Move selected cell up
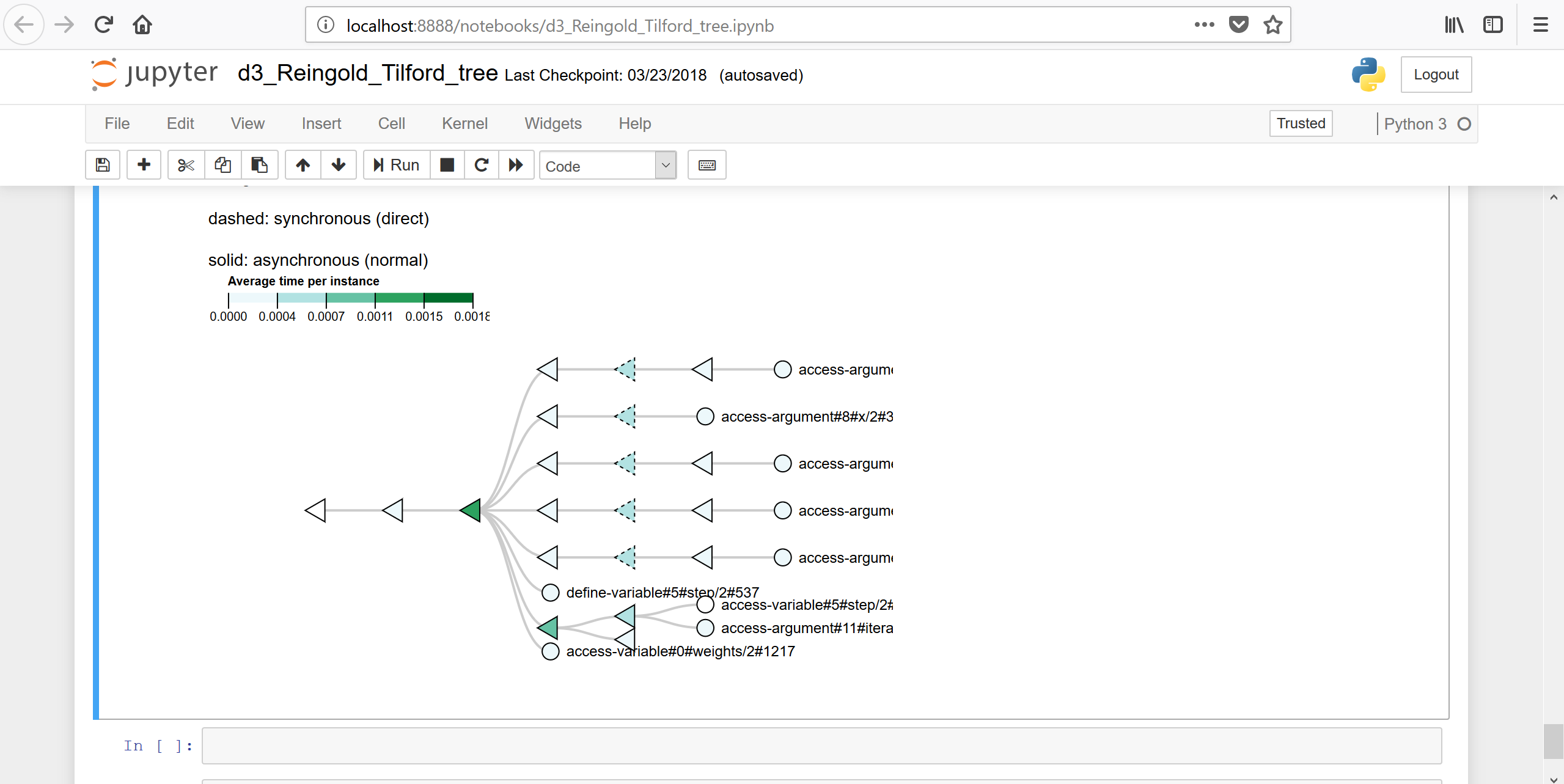Viewport: 1564px width, 784px height. click(303, 165)
